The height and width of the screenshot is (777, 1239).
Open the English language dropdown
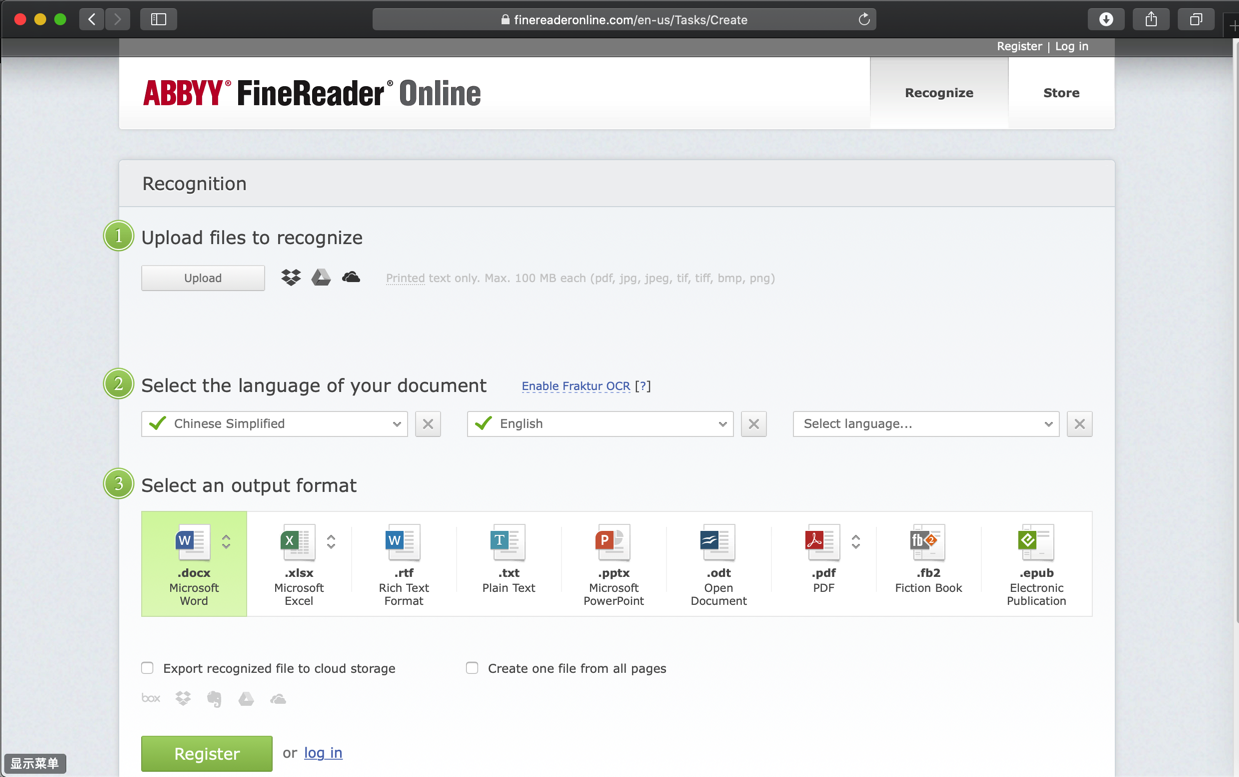(x=601, y=424)
